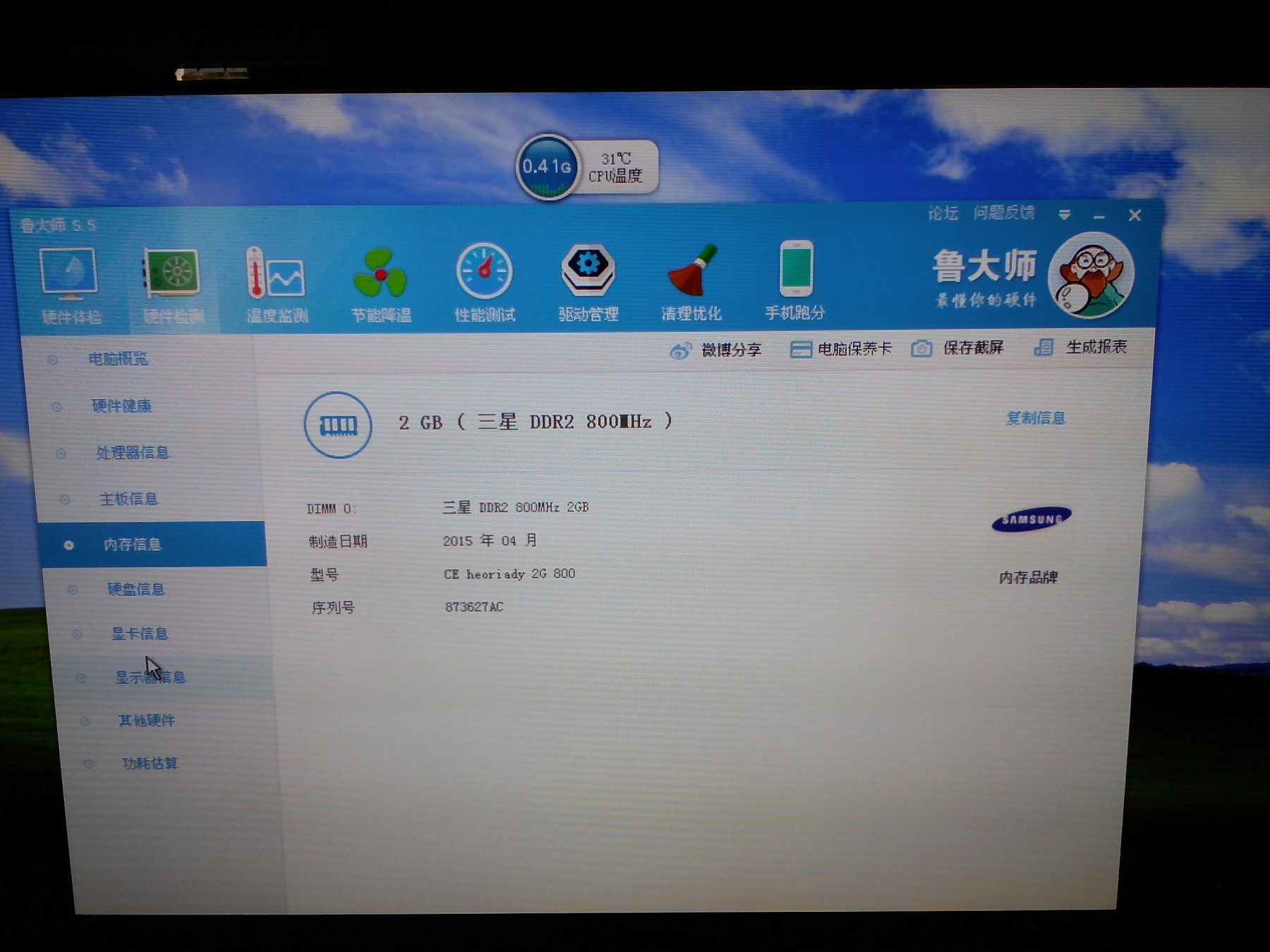The height and width of the screenshot is (952, 1270).
Task: Select 处理器信息 in the sidebar
Action: tap(133, 453)
